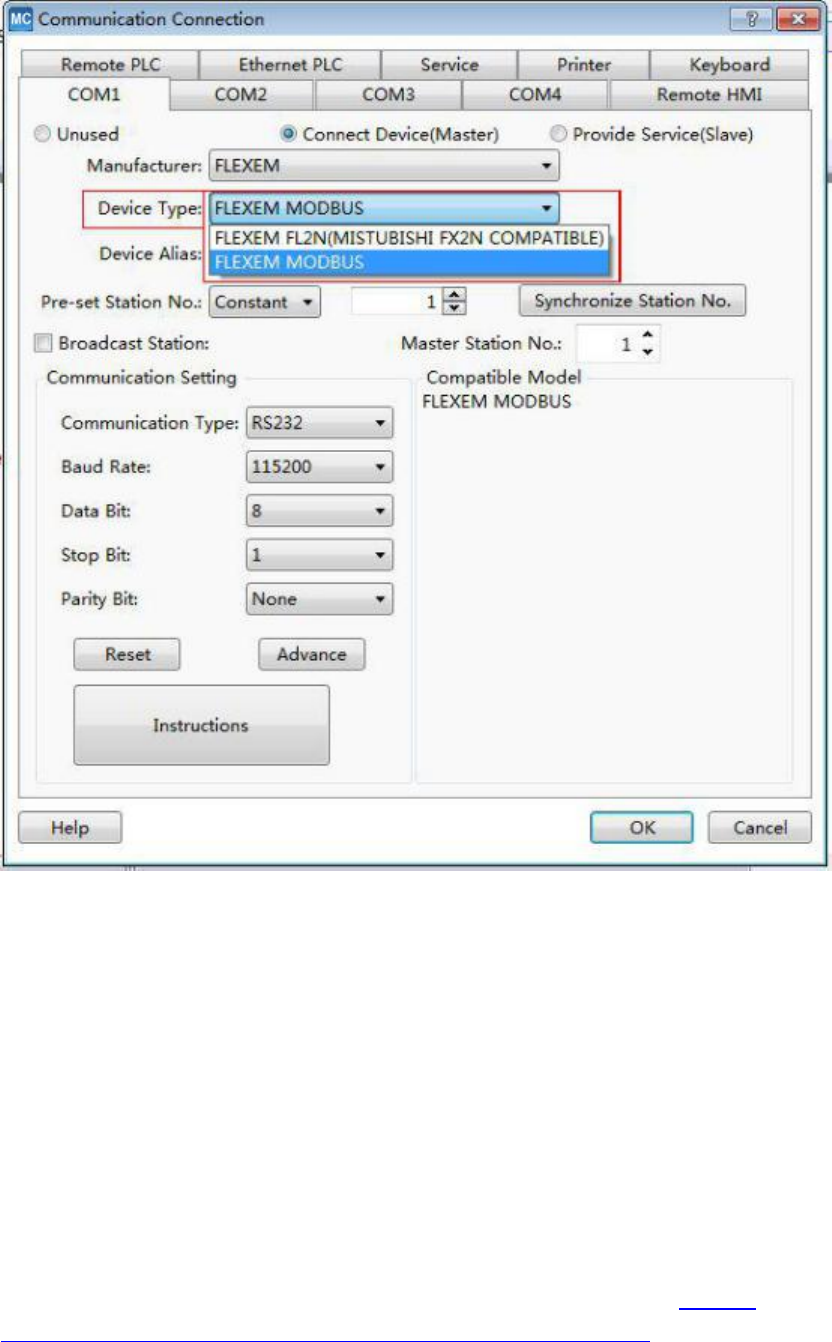Open the COM3 tab

point(388,95)
